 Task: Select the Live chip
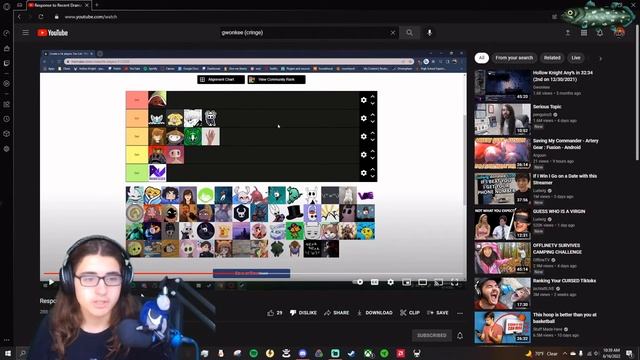(x=576, y=58)
